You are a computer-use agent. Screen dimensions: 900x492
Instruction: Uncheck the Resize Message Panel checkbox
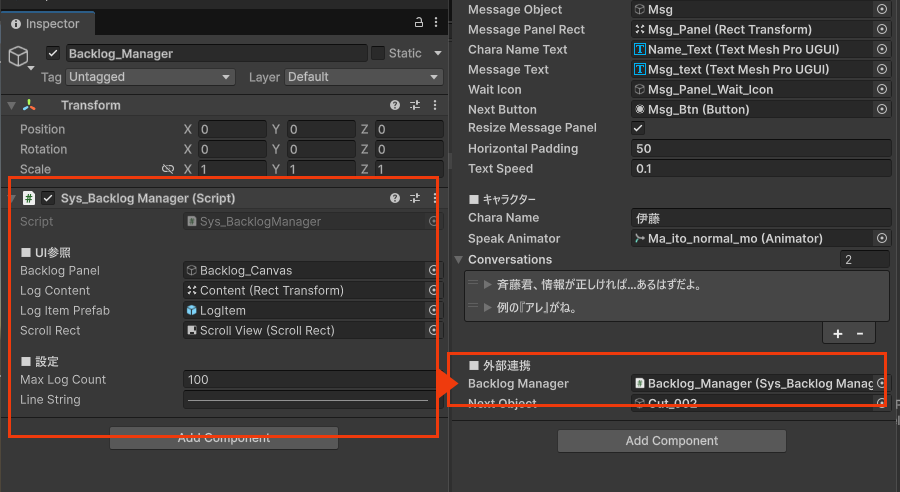(x=638, y=128)
